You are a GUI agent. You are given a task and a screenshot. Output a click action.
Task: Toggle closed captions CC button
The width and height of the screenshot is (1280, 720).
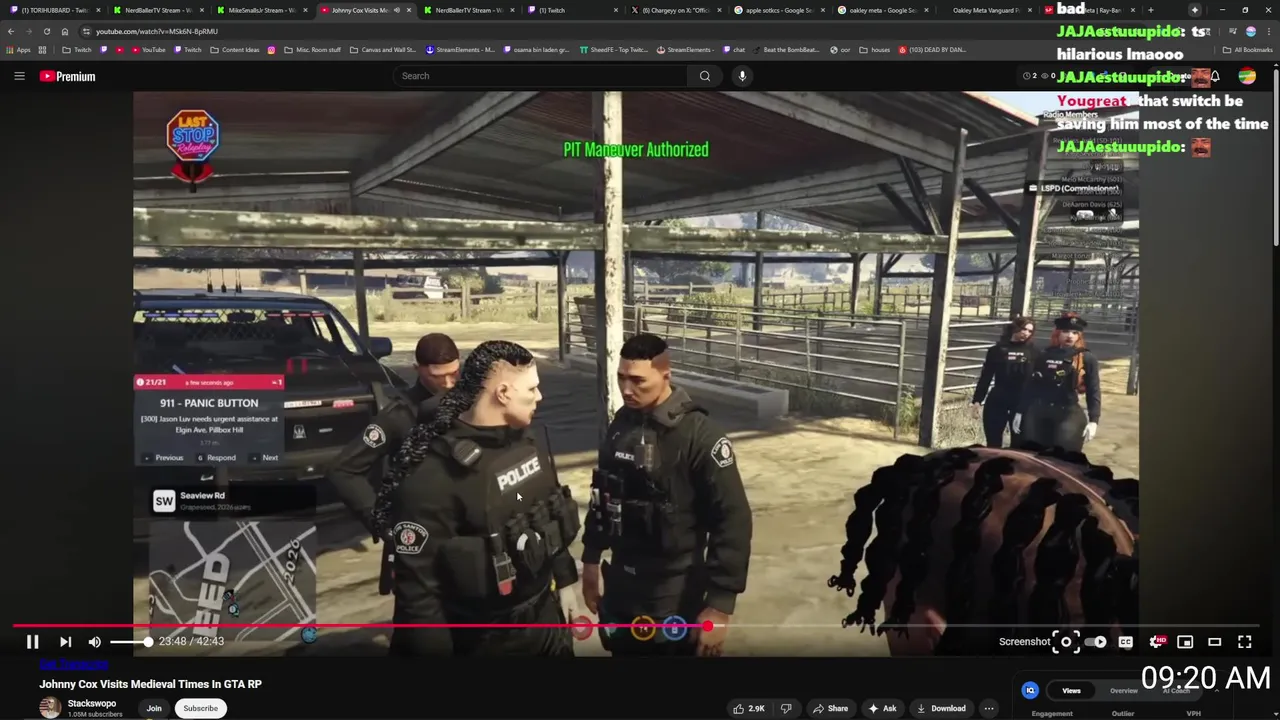pyautogui.click(x=1125, y=642)
